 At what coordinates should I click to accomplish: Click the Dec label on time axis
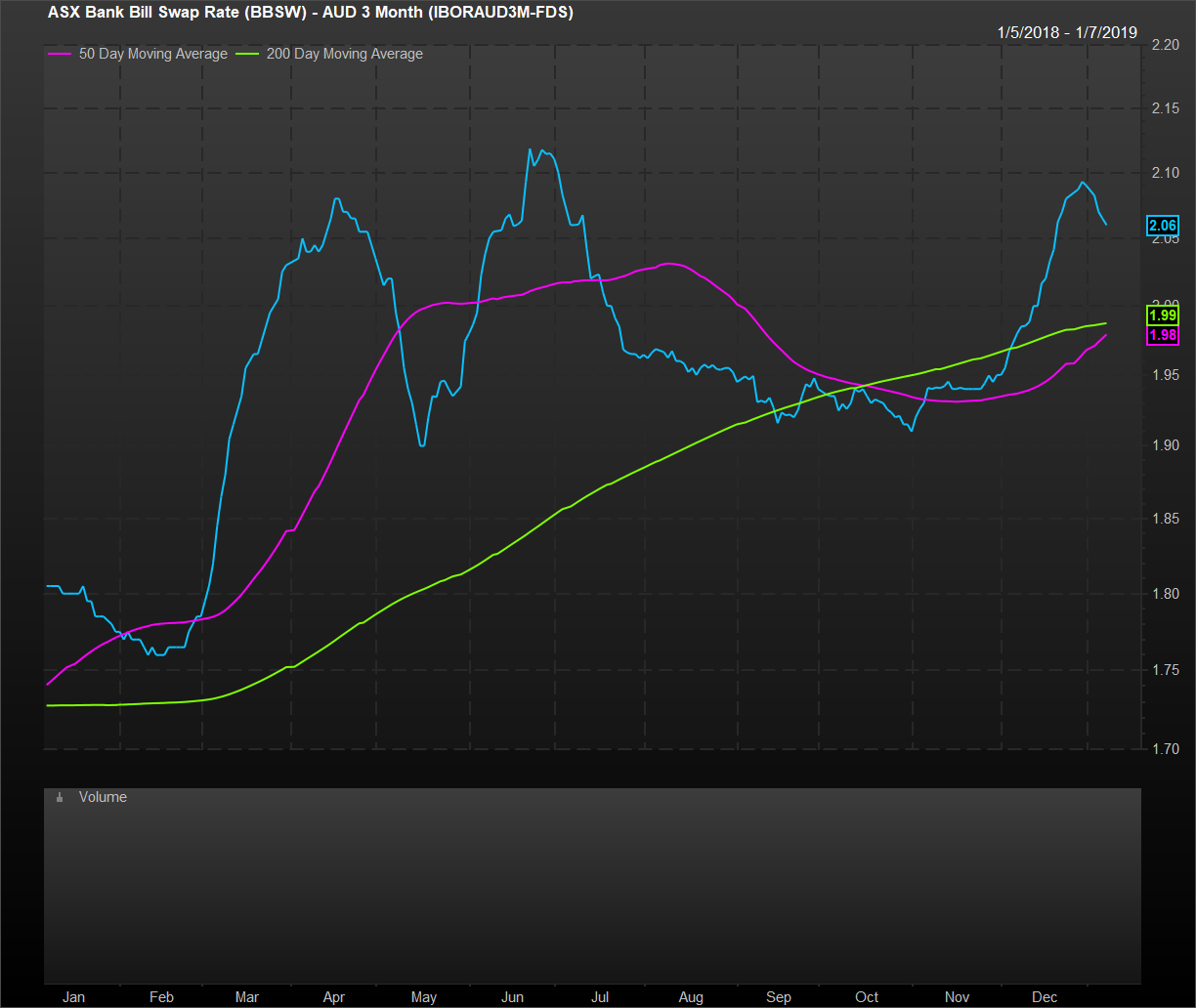pos(1045,997)
